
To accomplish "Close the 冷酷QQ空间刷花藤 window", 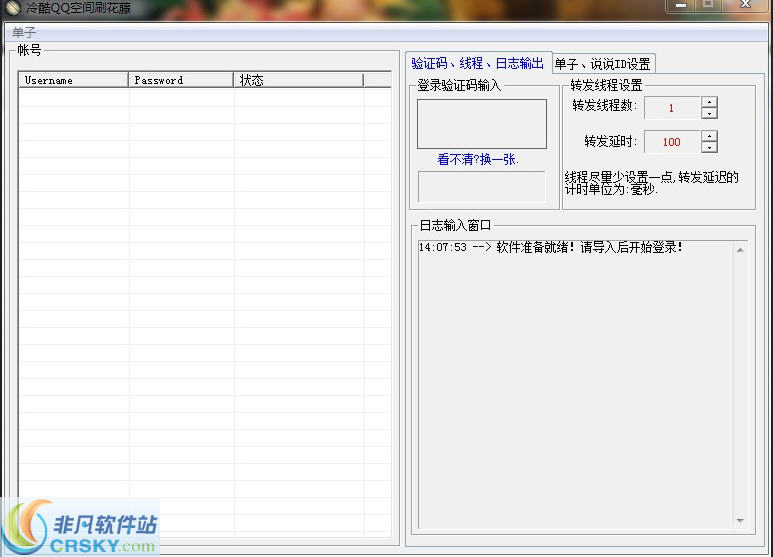I will [x=746, y=5].
